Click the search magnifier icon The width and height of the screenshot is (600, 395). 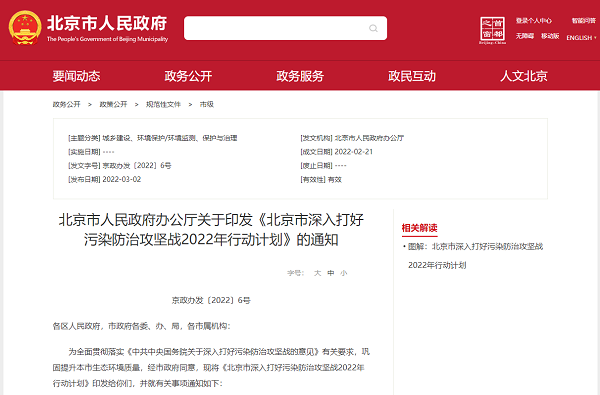click(x=373, y=28)
